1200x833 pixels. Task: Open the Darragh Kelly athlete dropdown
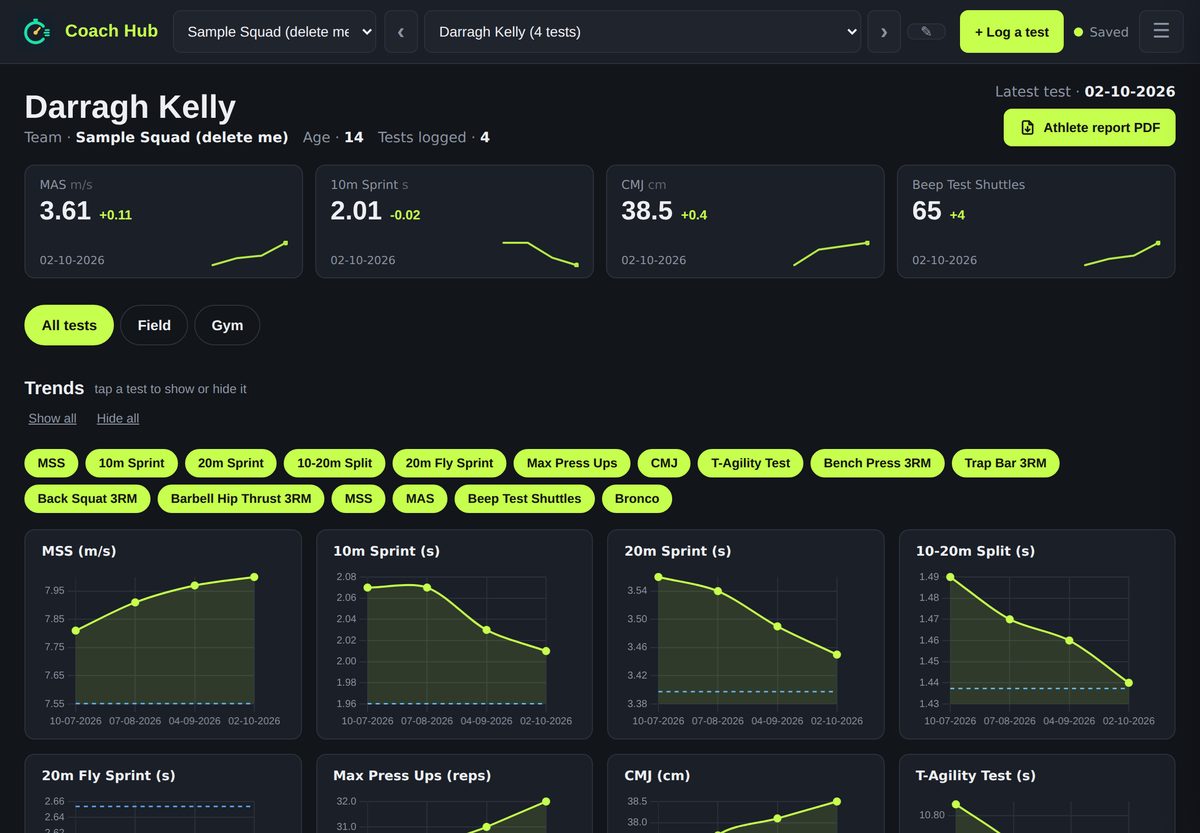click(642, 32)
